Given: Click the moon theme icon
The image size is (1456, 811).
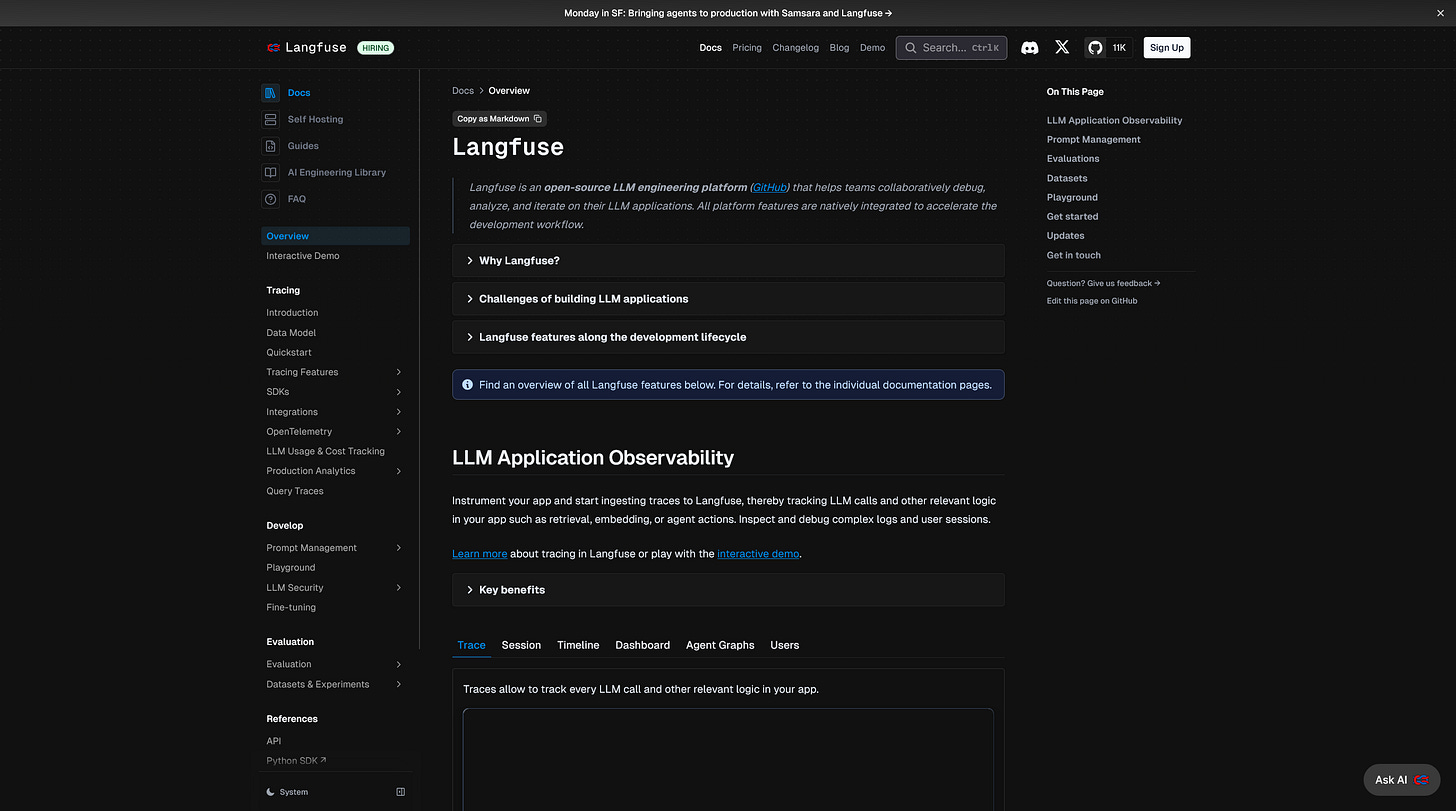Looking at the screenshot, I should pyautogui.click(x=271, y=792).
